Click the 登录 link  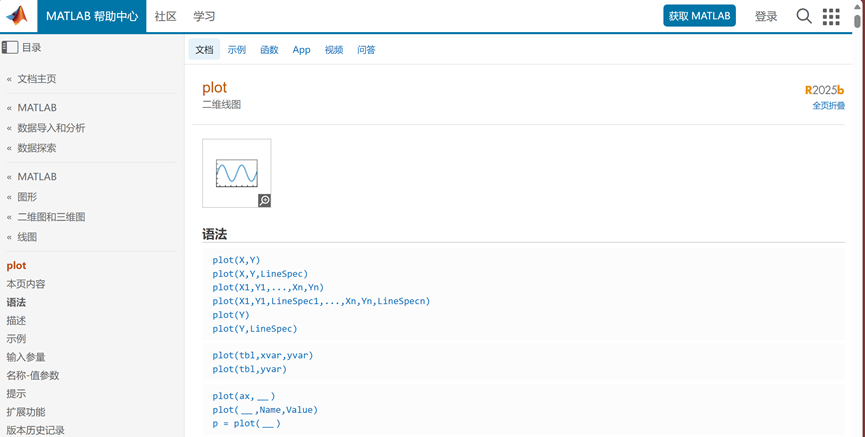coord(766,17)
